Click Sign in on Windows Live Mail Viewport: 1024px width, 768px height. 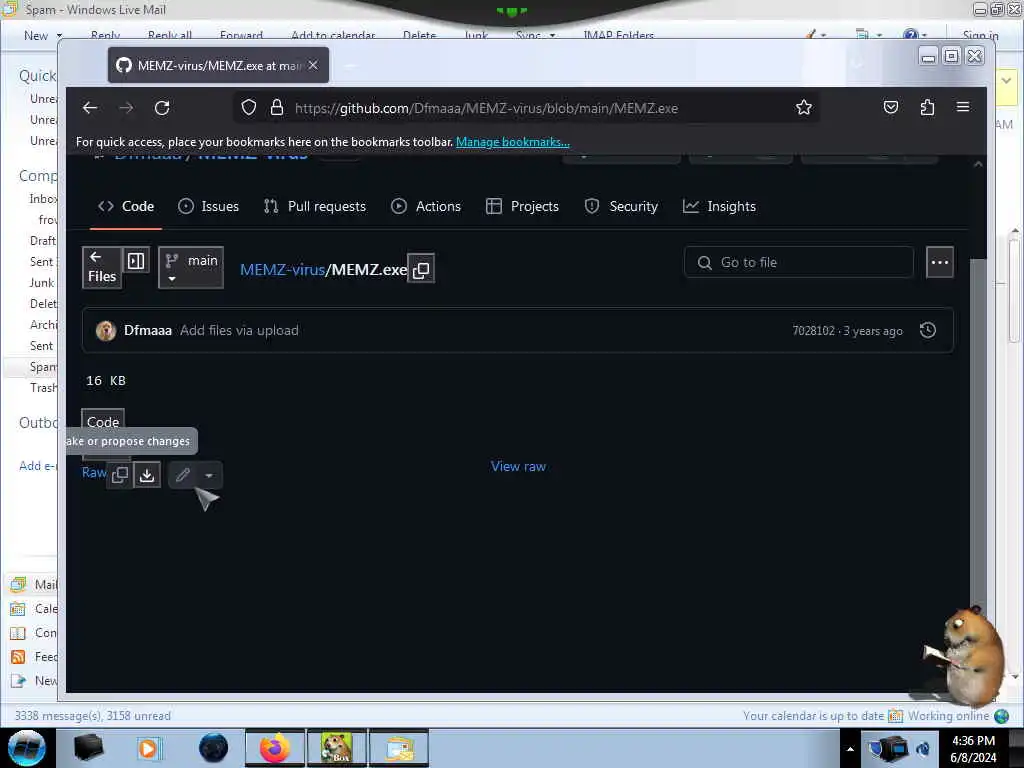click(x=980, y=35)
